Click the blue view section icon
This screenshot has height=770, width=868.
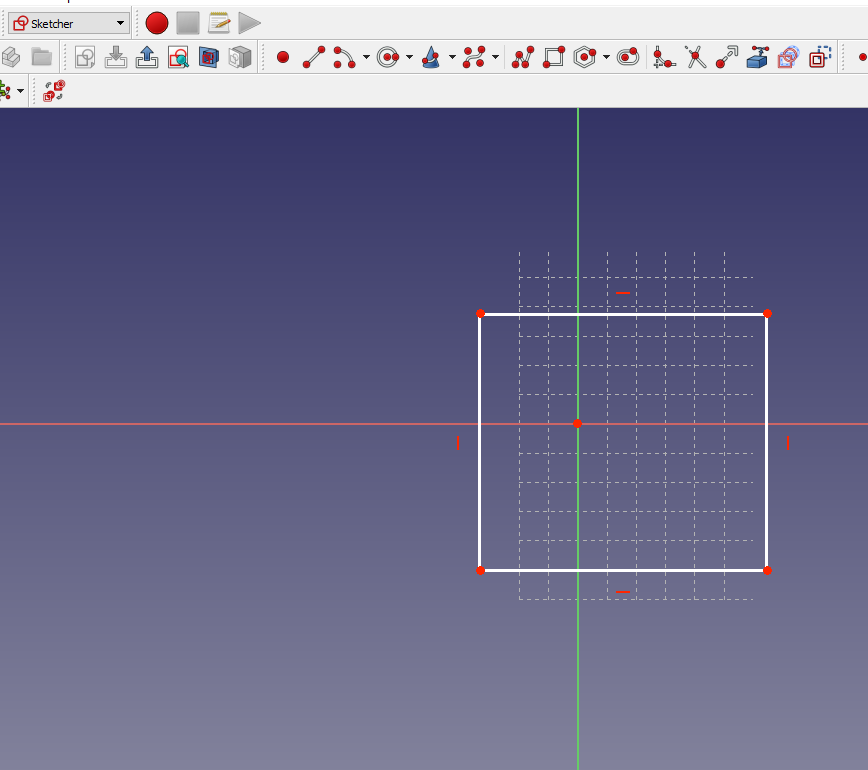209,57
